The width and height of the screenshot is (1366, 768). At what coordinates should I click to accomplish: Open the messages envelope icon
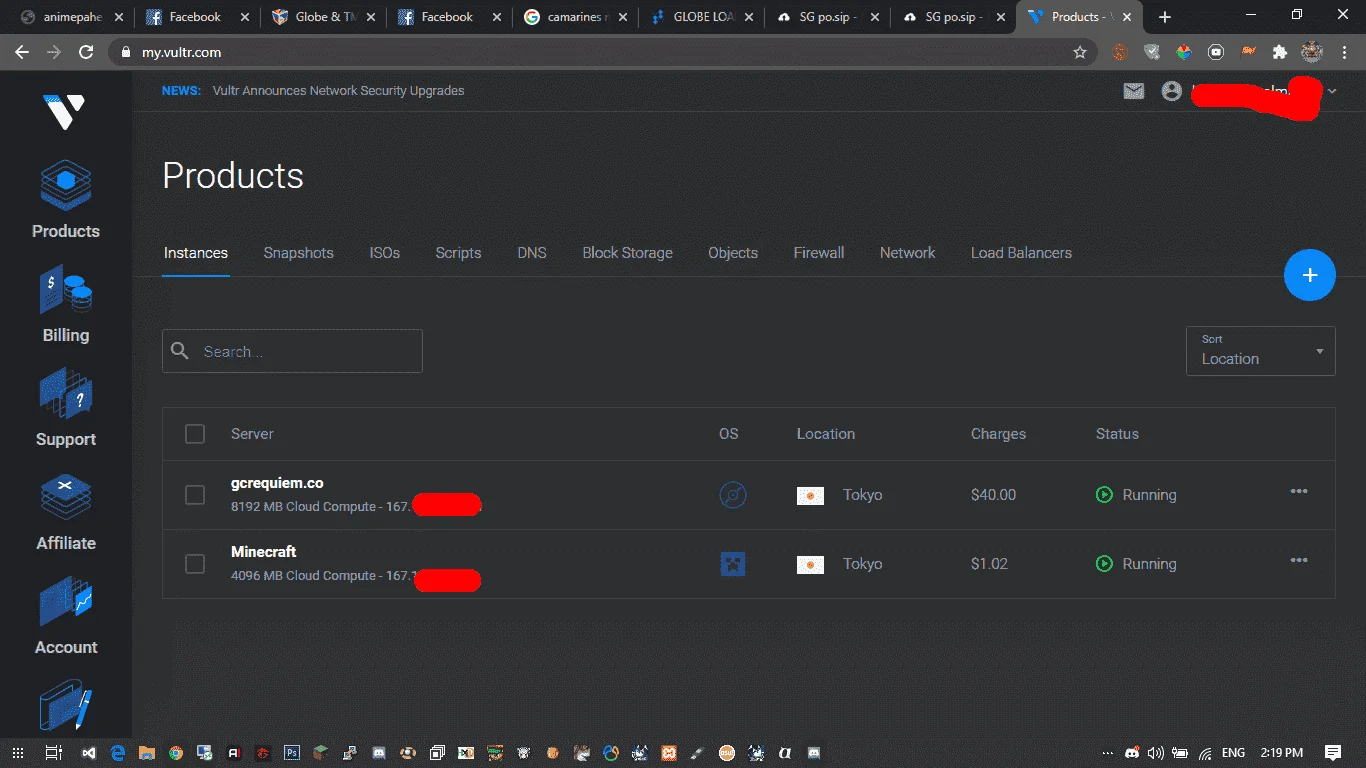point(1133,91)
